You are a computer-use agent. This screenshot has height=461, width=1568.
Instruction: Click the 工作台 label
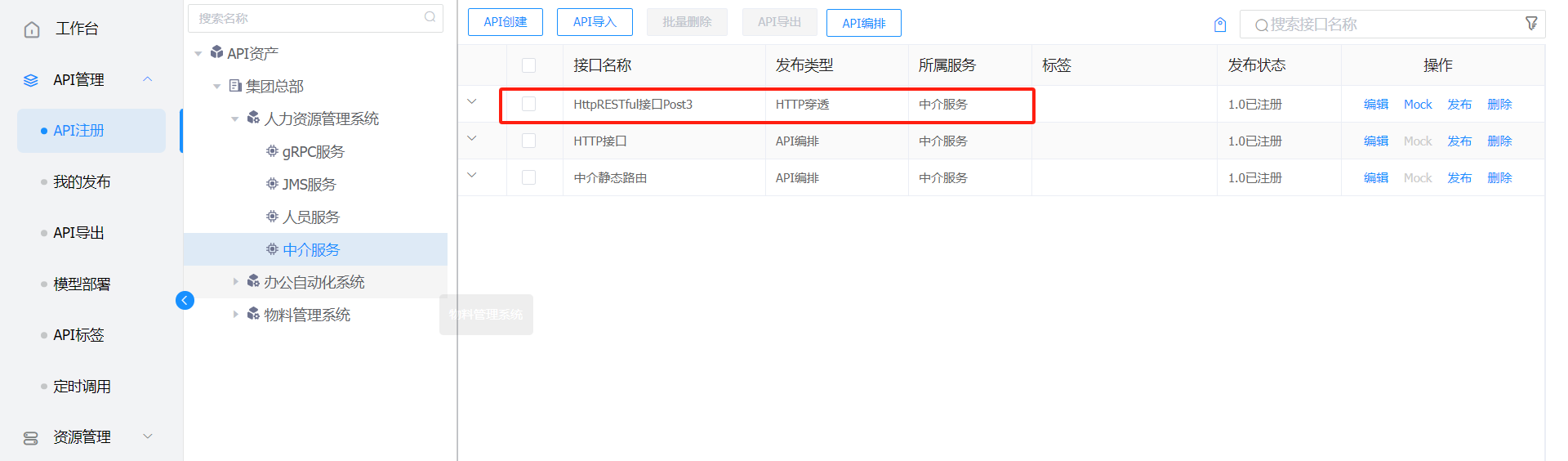point(77,29)
